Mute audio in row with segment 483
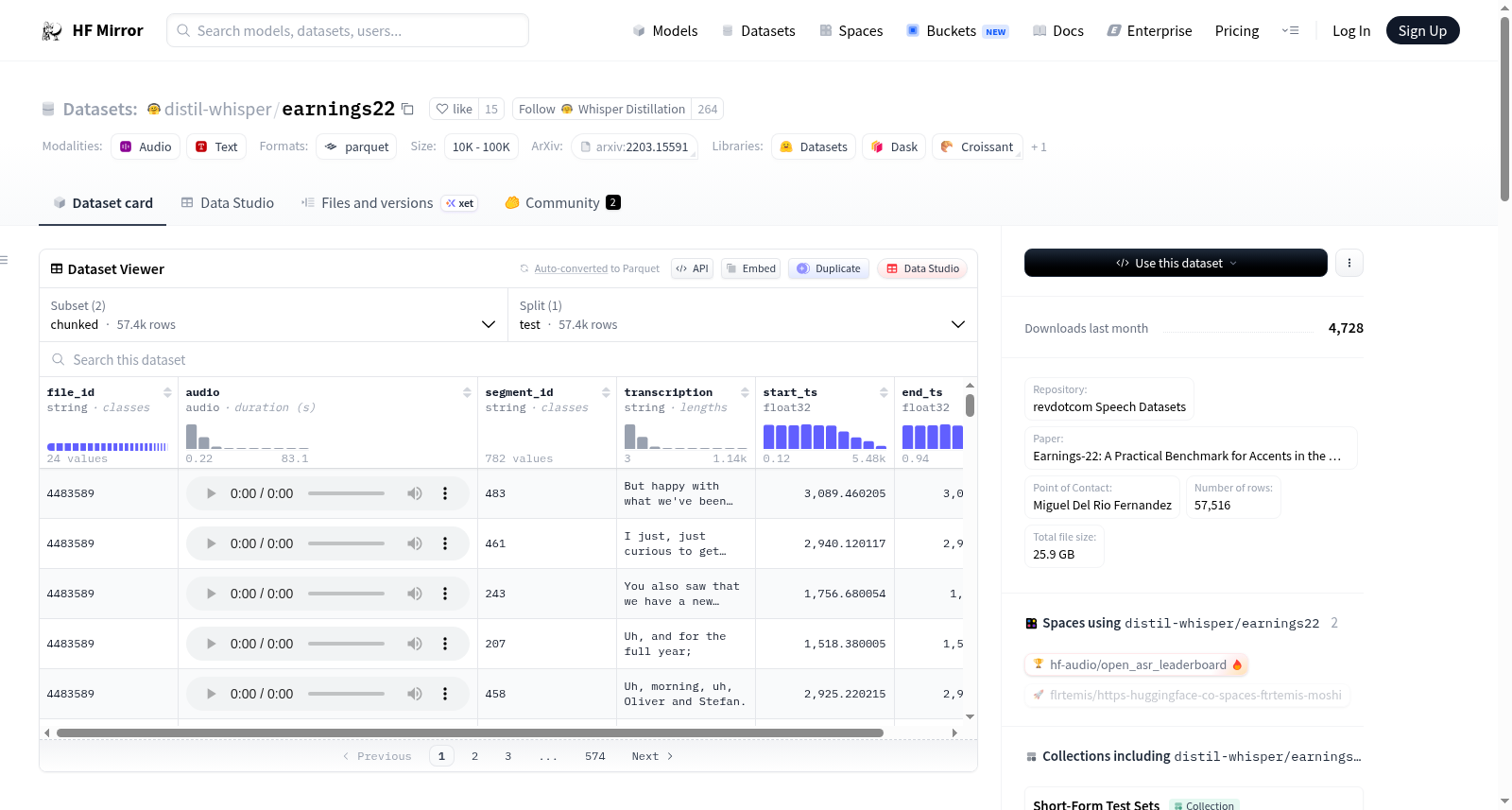 coord(415,493)
